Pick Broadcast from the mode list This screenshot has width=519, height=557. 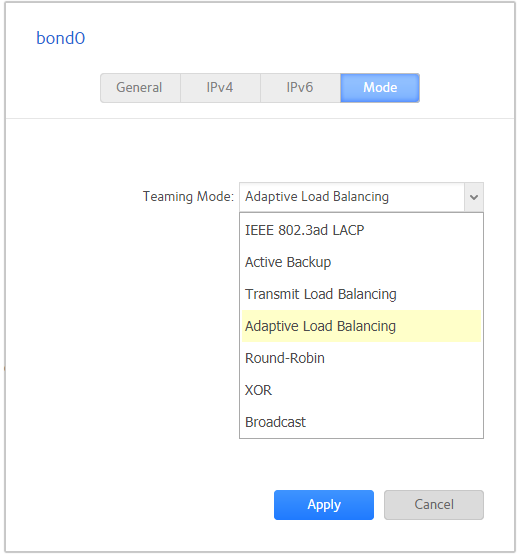click(x=361, y=422)
